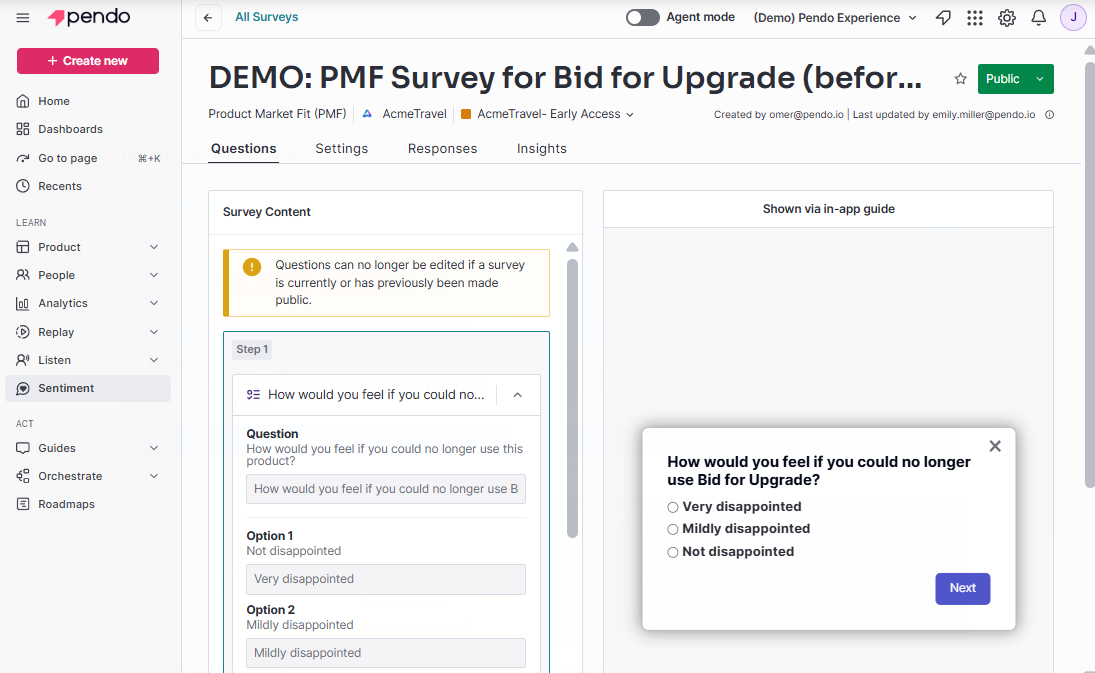The height and width of the screenshot is (673, 1095).
Task: Expand the Product sidebar section
Action: coord(154,247)
